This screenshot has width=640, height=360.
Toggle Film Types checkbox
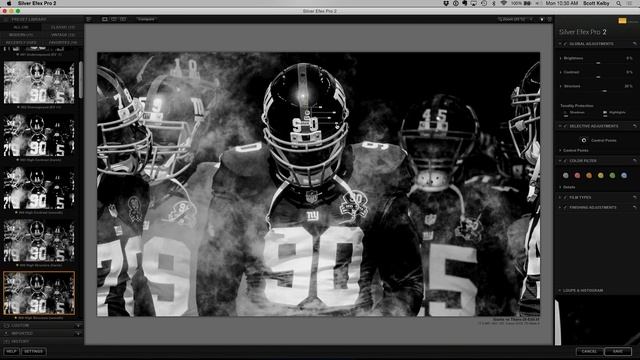tap(566, 197)
